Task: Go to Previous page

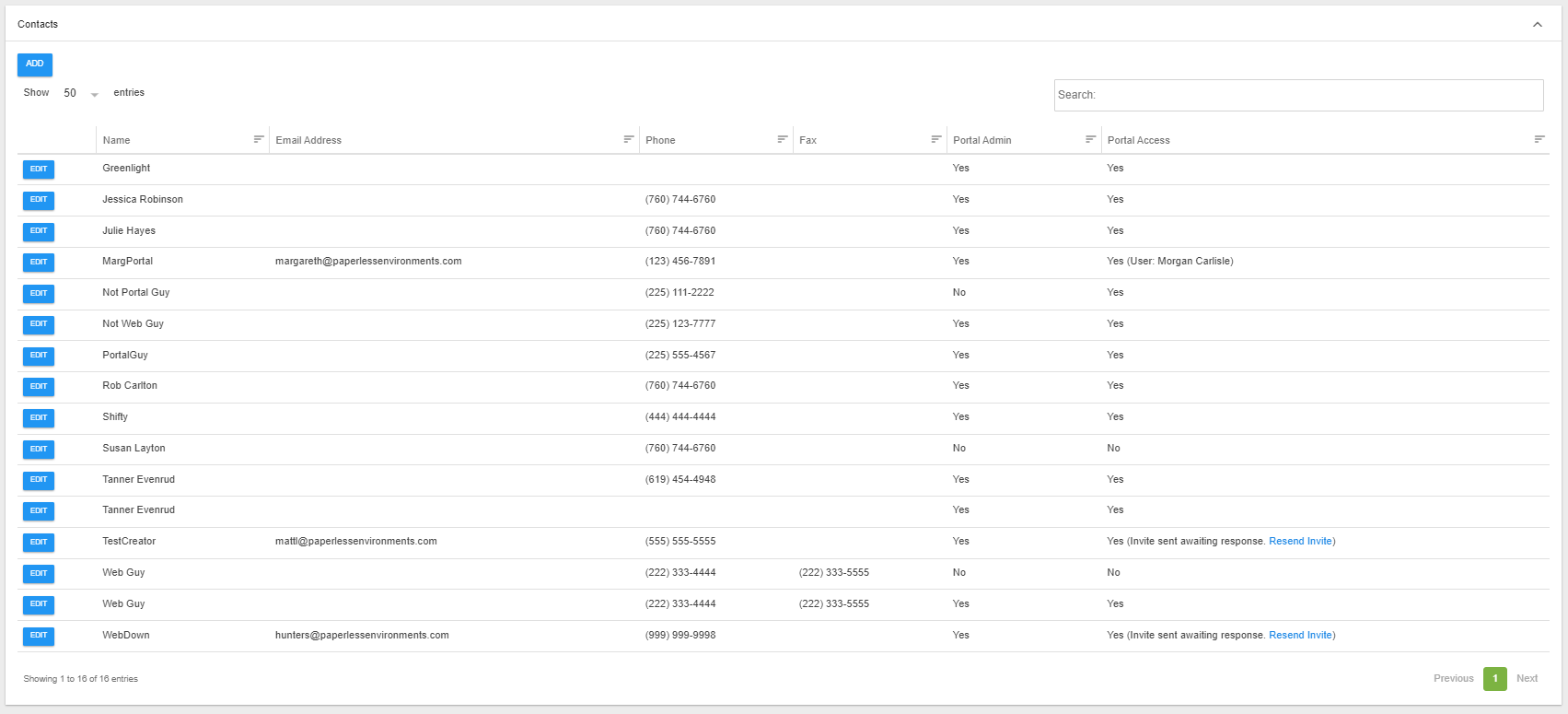Action: coord(1453,679)
